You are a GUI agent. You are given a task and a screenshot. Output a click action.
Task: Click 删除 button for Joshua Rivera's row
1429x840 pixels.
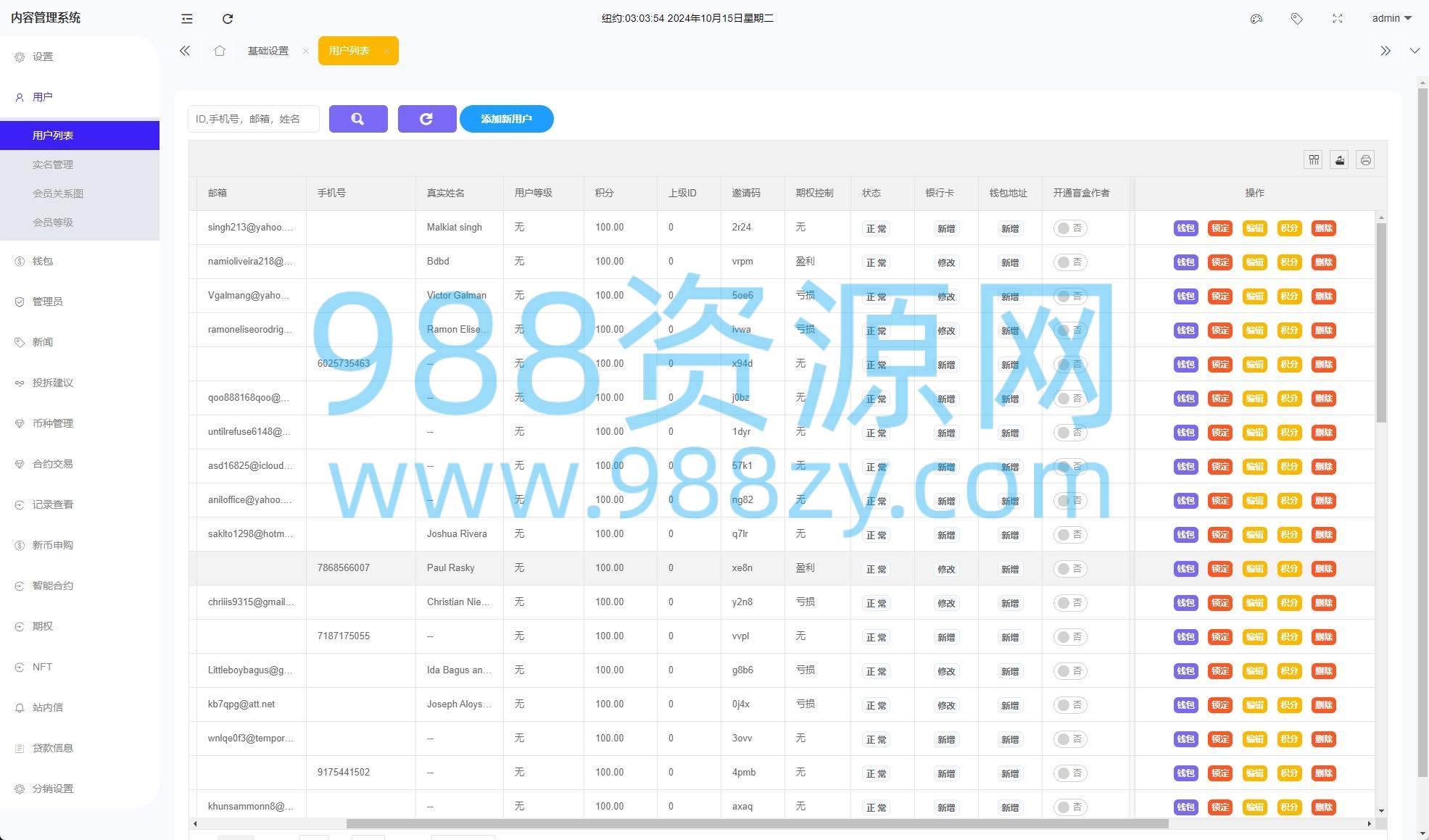(1324, 535)
